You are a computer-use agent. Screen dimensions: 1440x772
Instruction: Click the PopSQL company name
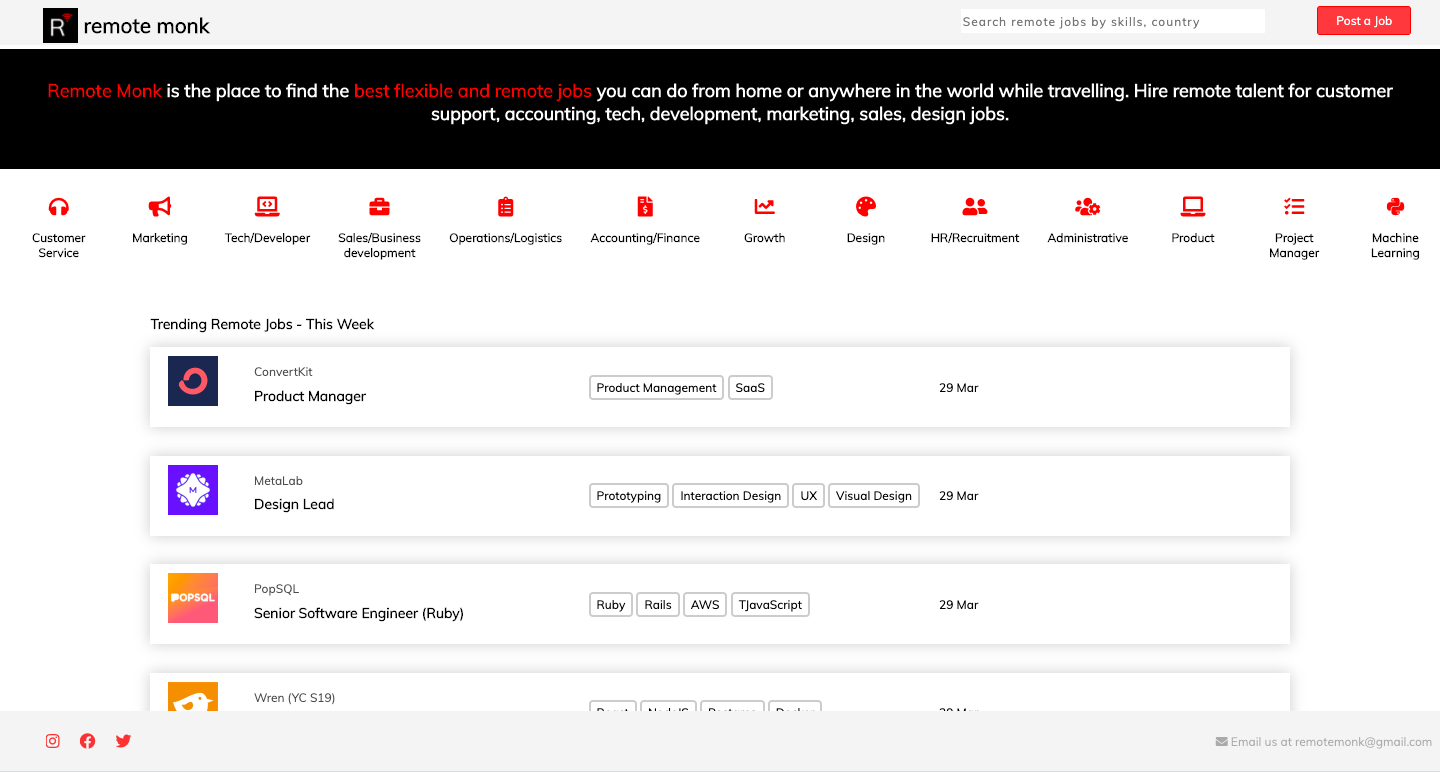pyautogui.click(x=276, y=589)
